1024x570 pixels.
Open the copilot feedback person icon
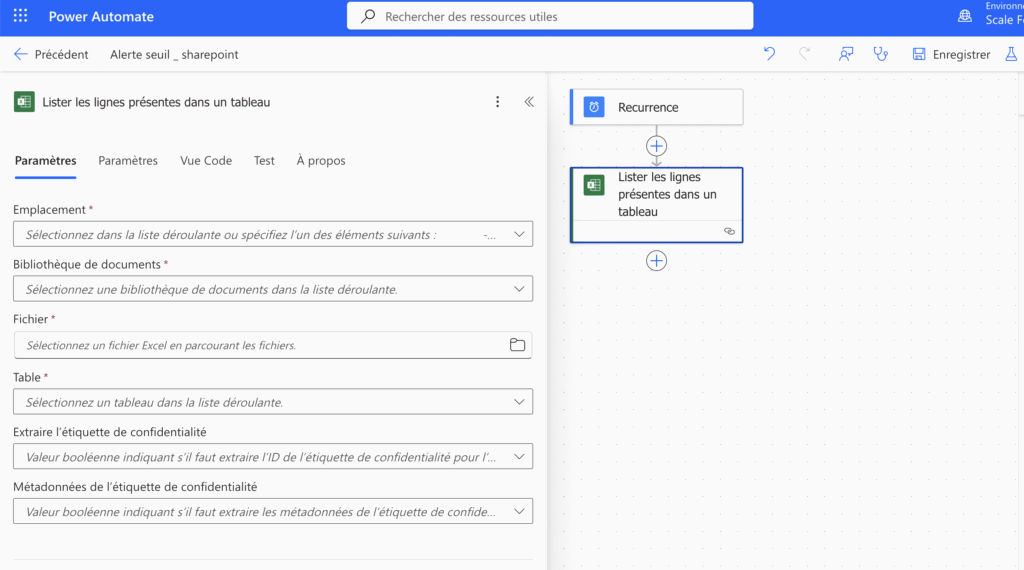(x=846, y=54)
